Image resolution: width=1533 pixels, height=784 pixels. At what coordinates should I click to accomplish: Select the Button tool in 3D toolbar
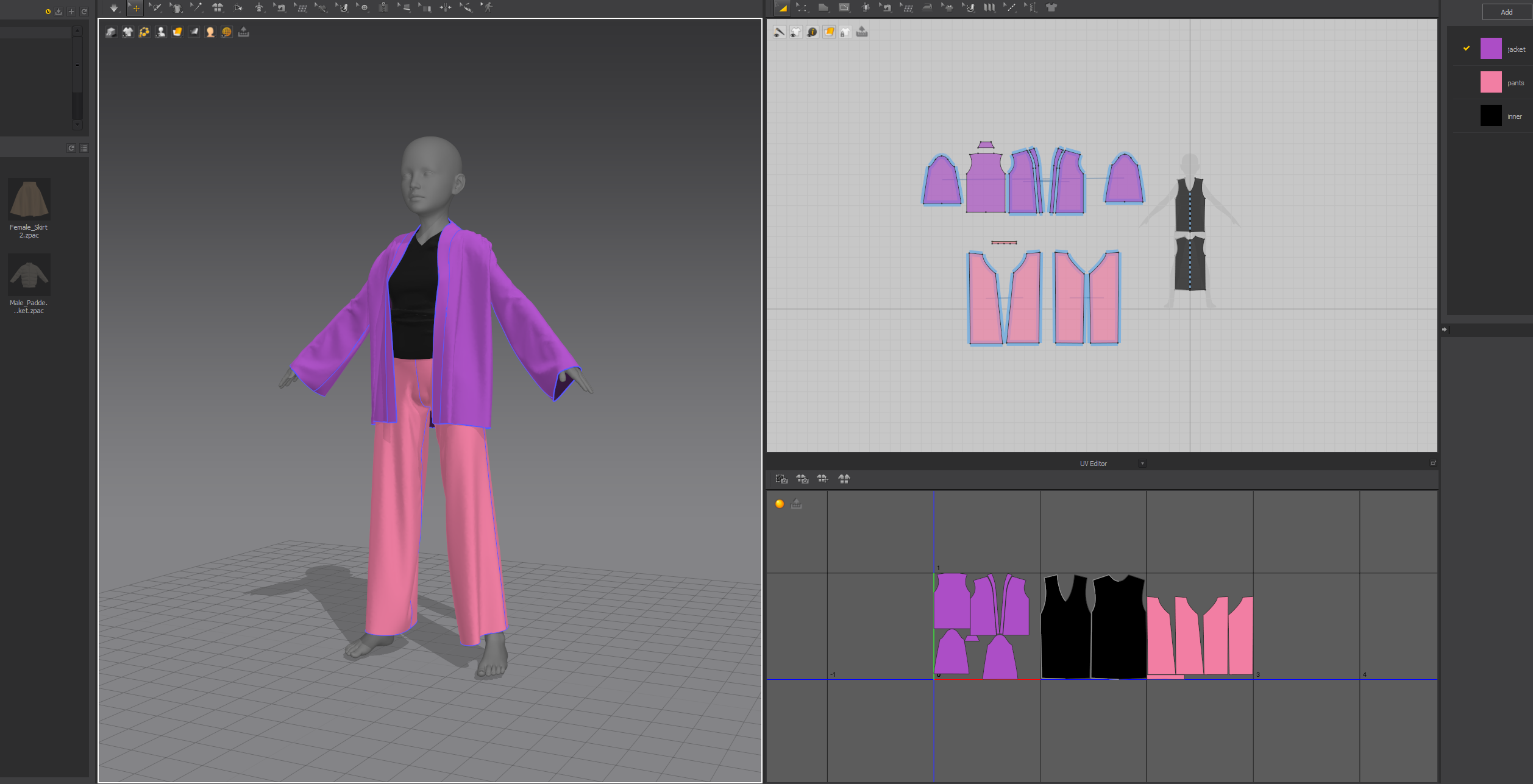(364, 8)
